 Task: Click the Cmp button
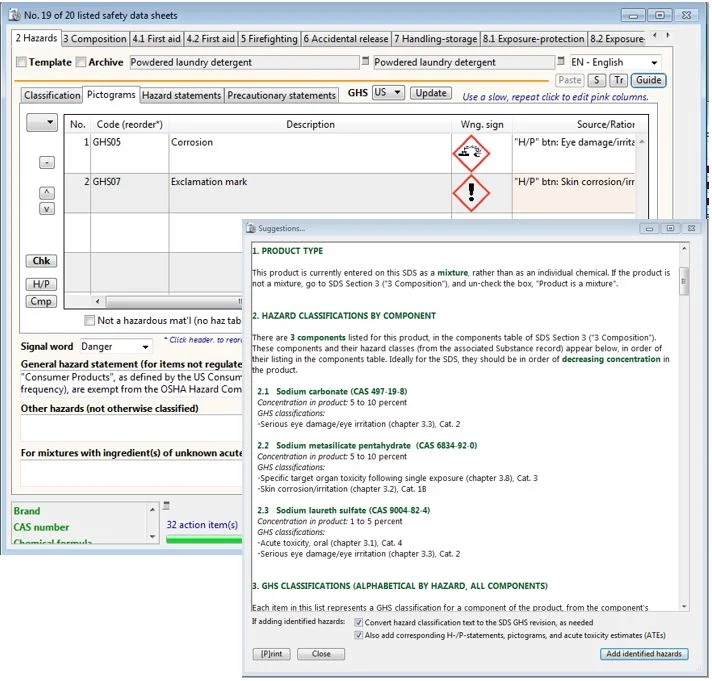[41, 301]
